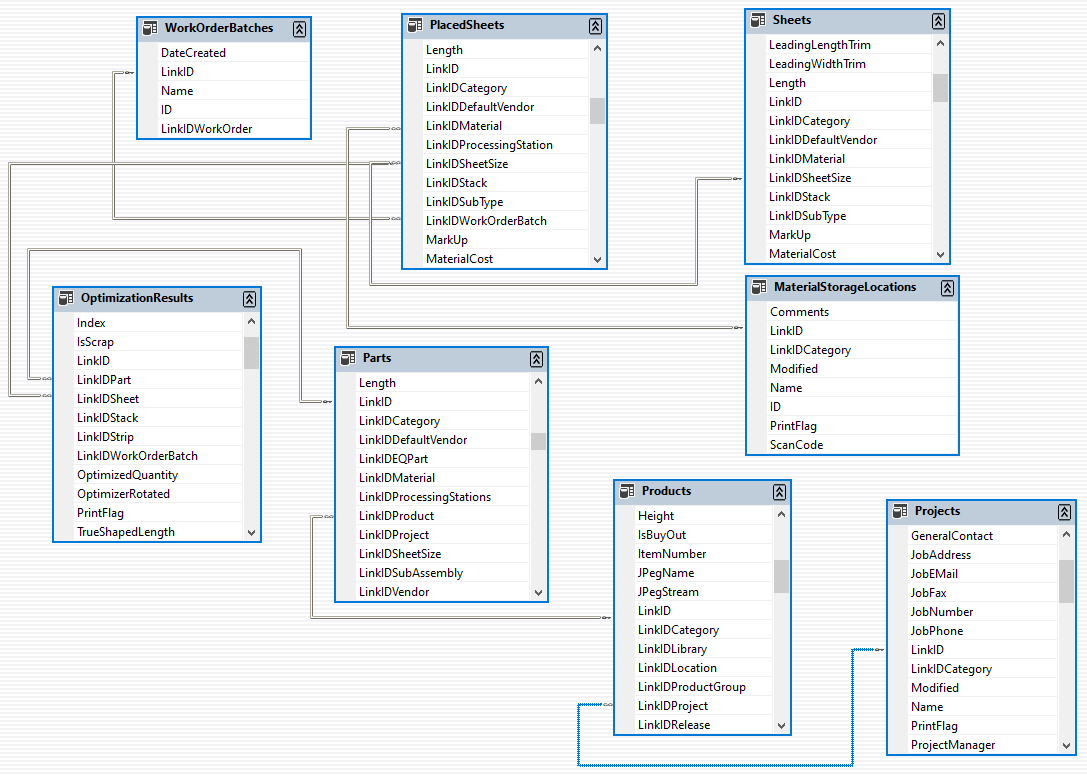Click the table icon on MaterialStorageLocations header

click(760, 287)
